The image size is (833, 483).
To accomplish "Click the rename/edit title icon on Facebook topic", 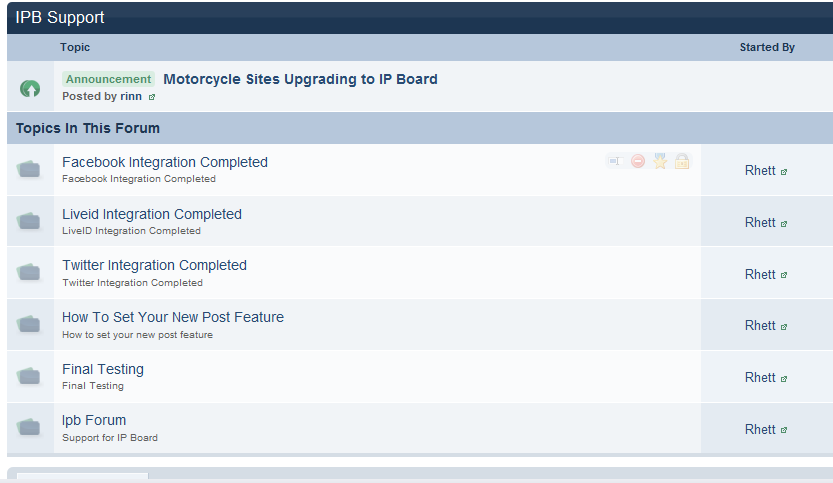I will tap(614, 161).
